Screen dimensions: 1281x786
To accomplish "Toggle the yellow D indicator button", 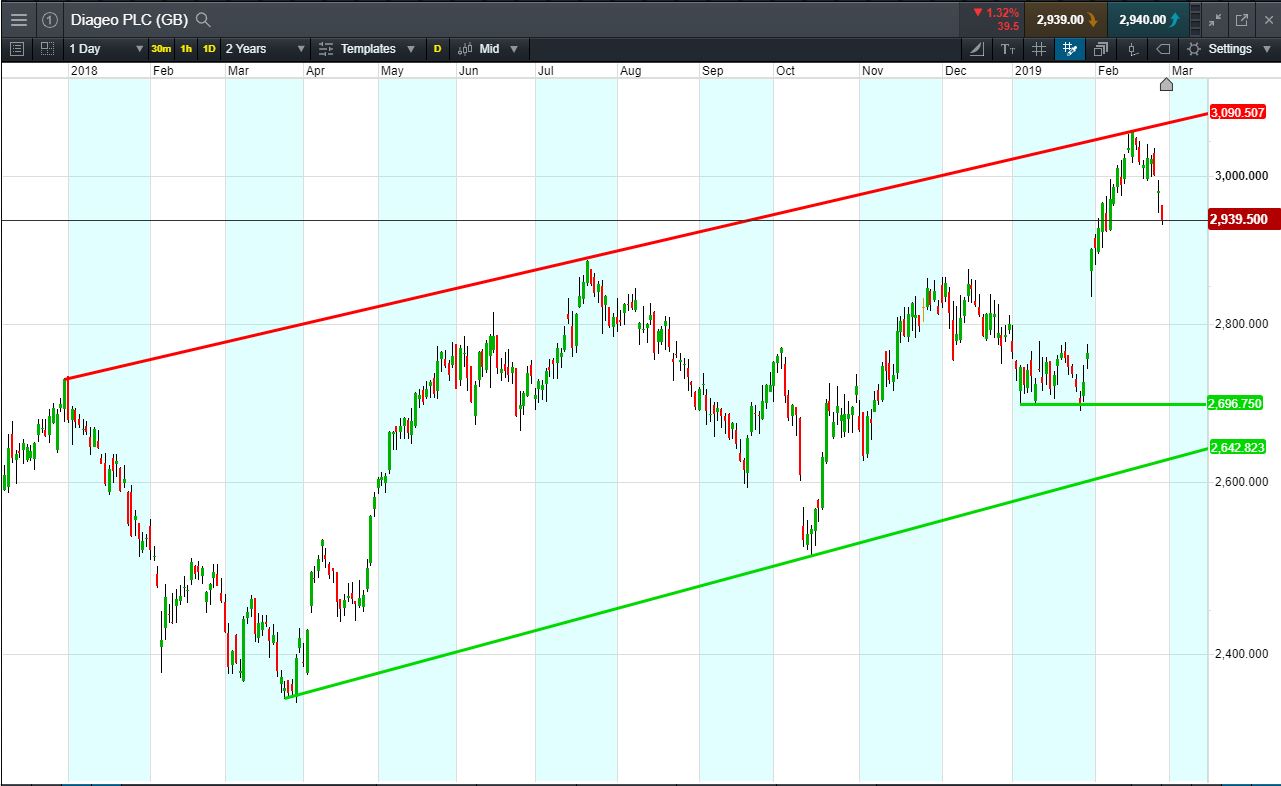I will [x=437, y=48].
